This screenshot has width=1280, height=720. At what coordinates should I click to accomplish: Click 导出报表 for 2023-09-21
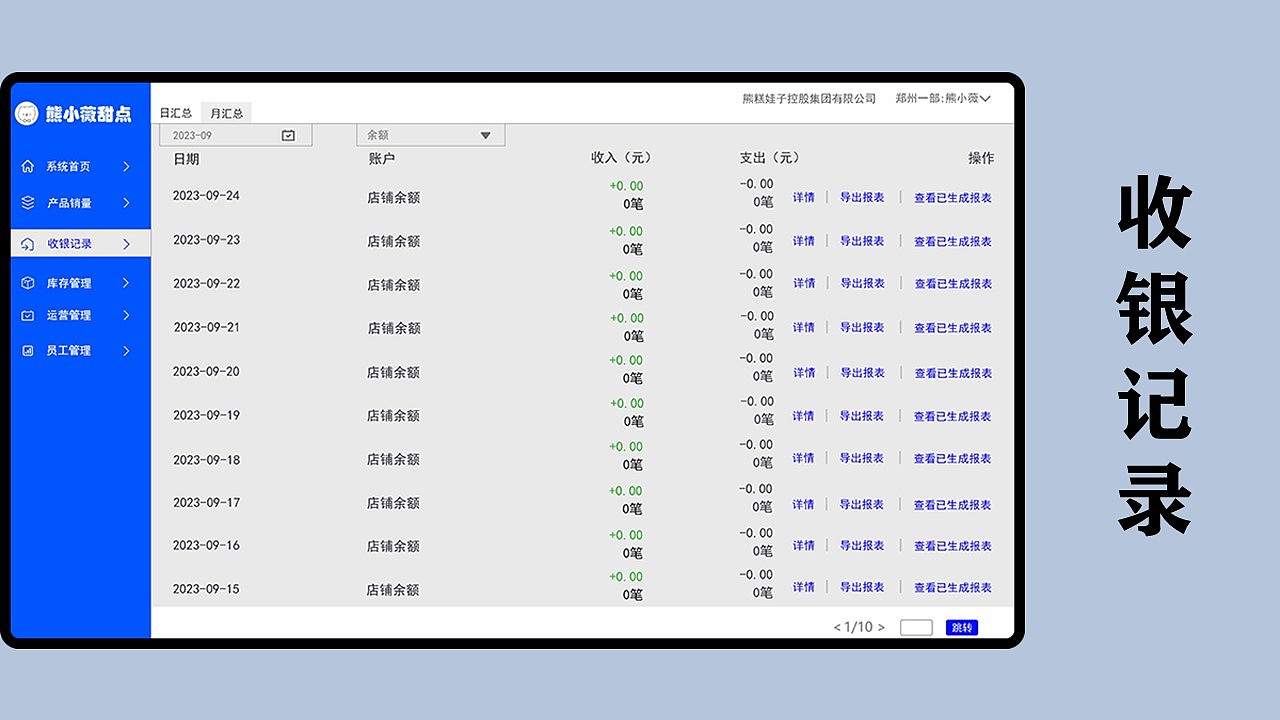click(862, 328)
